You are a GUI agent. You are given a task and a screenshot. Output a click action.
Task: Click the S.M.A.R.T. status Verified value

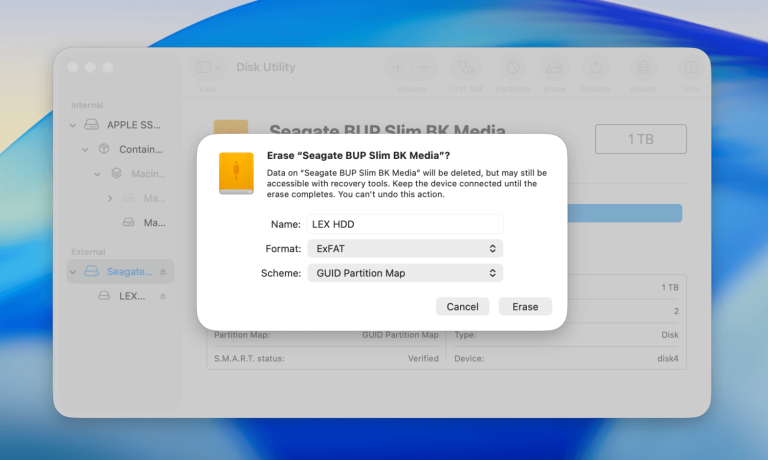pyautogui.click(x=423, y=359)
